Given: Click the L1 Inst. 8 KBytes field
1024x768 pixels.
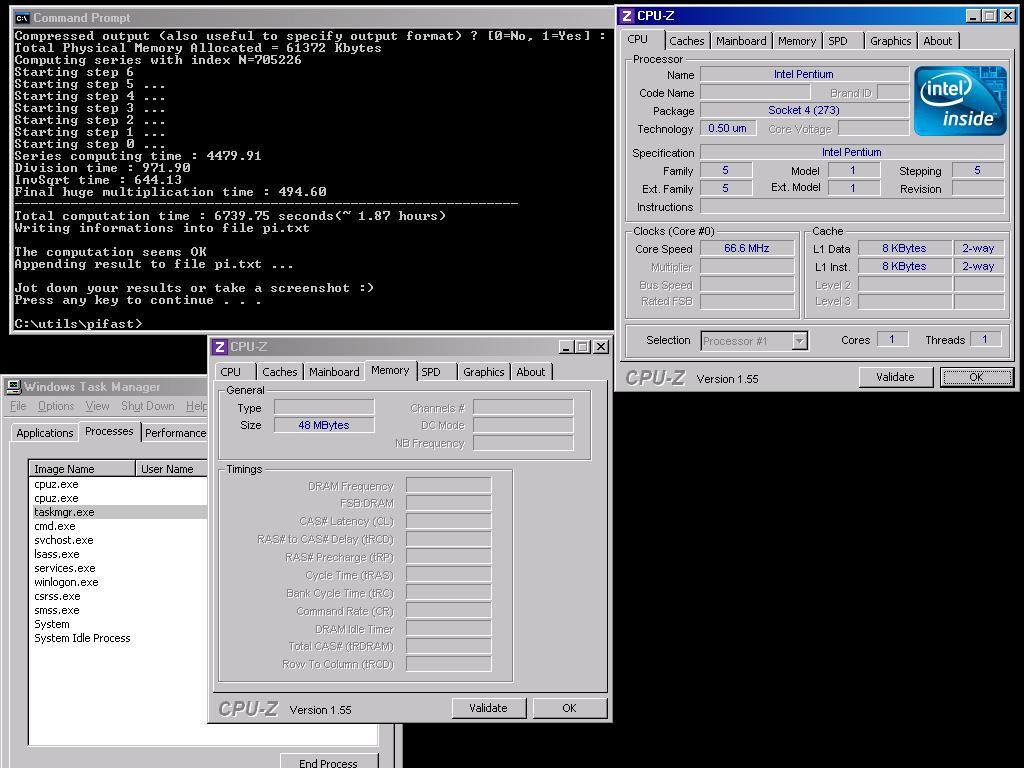Looking at the screenshot, I should tap(904, 266).
